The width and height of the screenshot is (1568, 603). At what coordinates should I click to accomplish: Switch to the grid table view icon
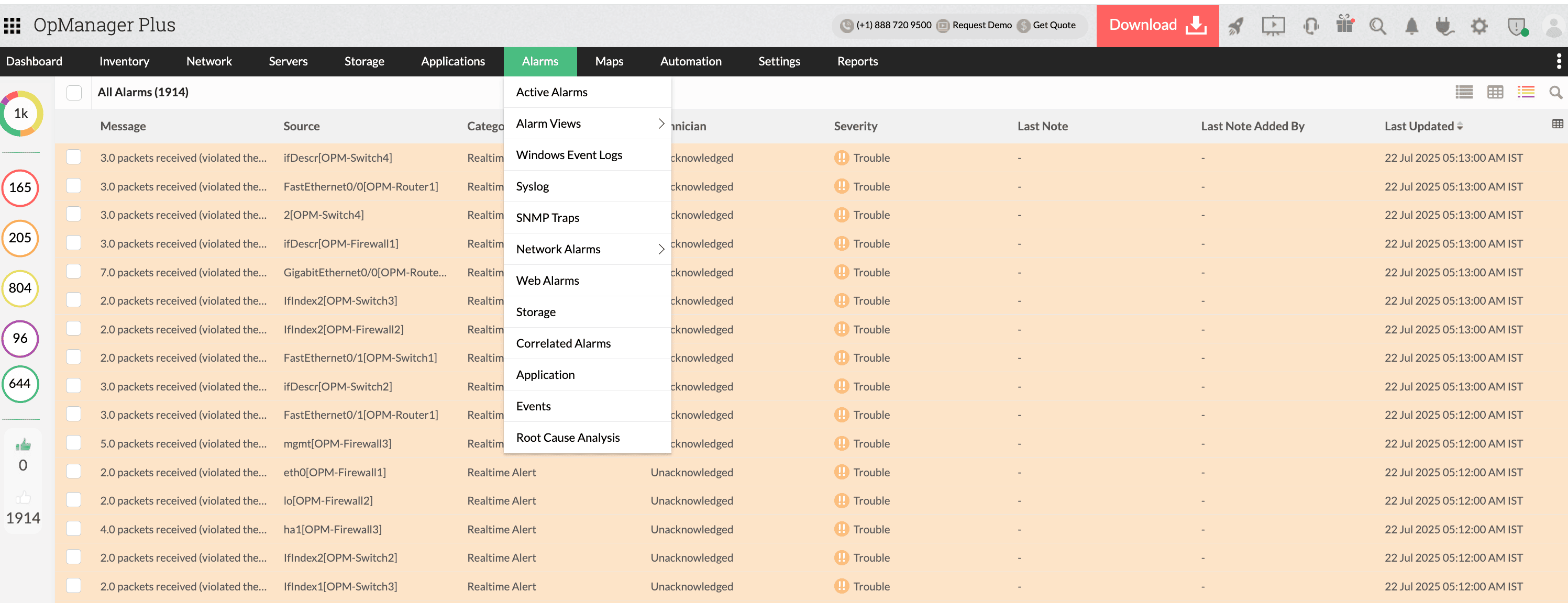[1495, 92]
